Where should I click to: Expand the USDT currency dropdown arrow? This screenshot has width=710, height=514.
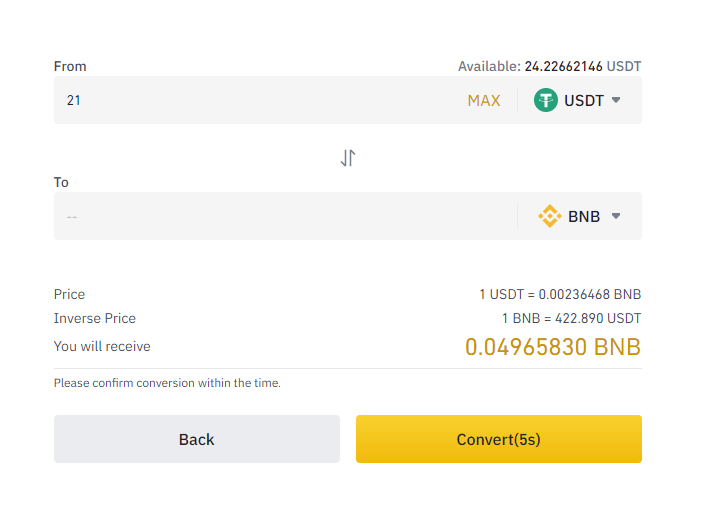pos(616,100)
